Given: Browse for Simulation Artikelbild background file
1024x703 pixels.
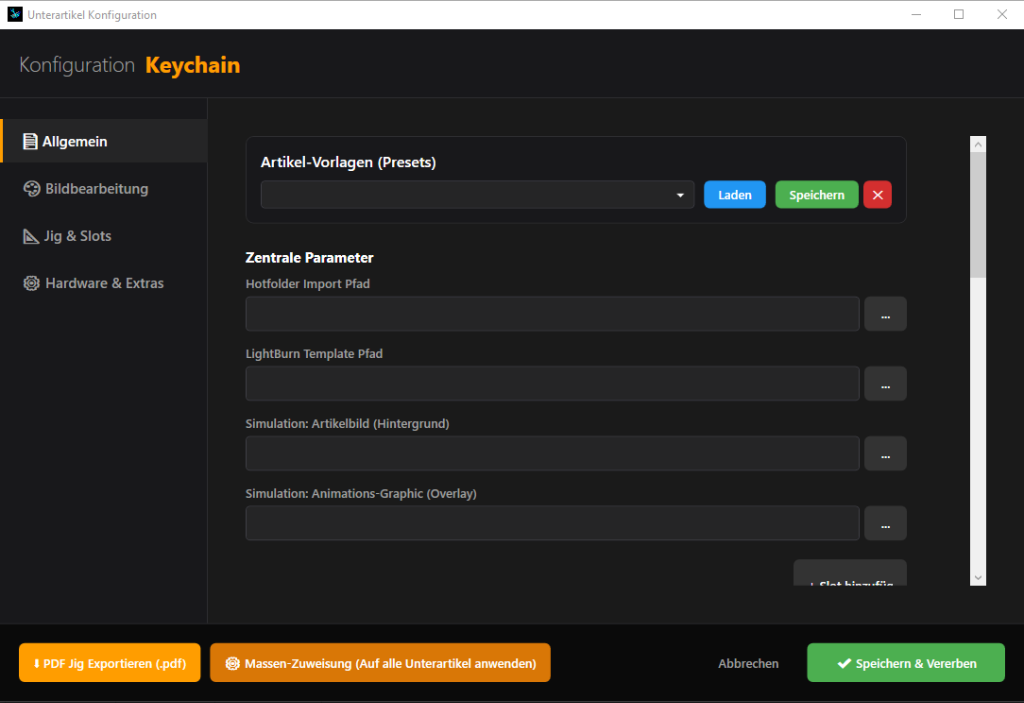Looking at the screenshot, I should [885, 454].
